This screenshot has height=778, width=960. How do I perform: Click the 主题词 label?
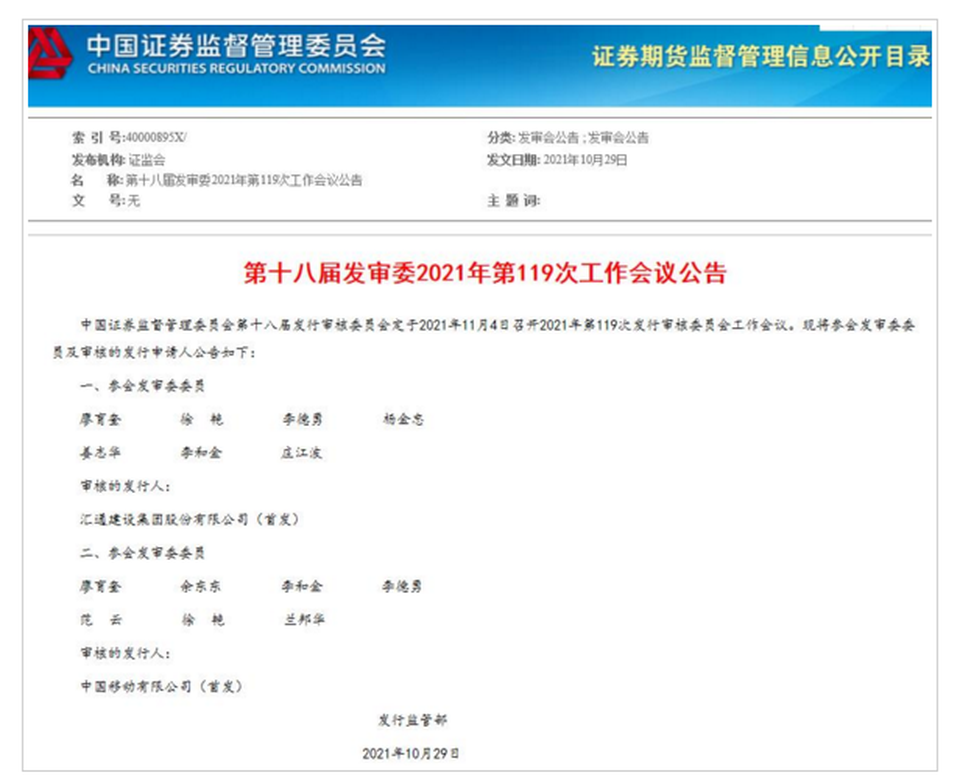[x=512, y=201]
